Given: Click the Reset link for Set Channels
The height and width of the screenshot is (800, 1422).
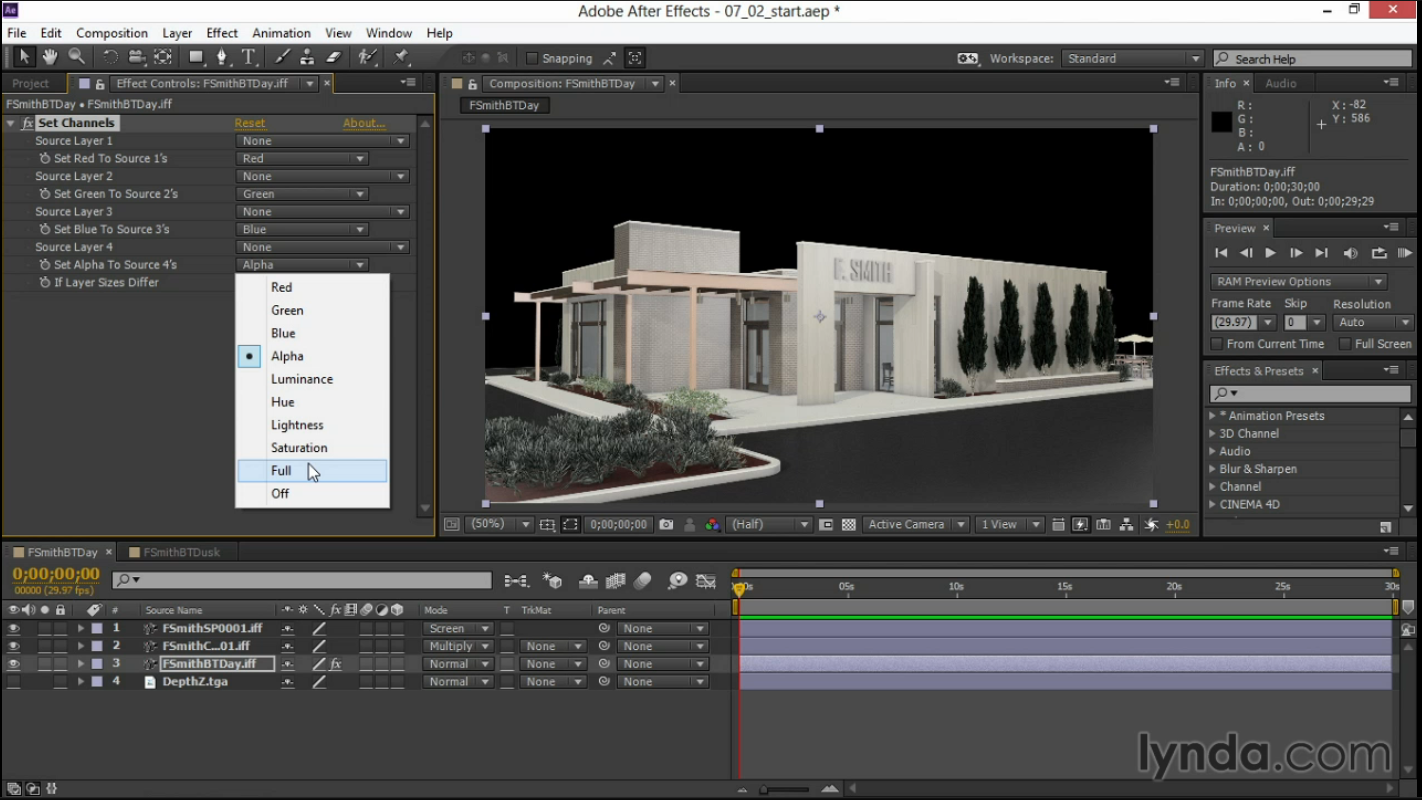Looking at the screenshot, I should pyautogui.click(x=250, y=123).
